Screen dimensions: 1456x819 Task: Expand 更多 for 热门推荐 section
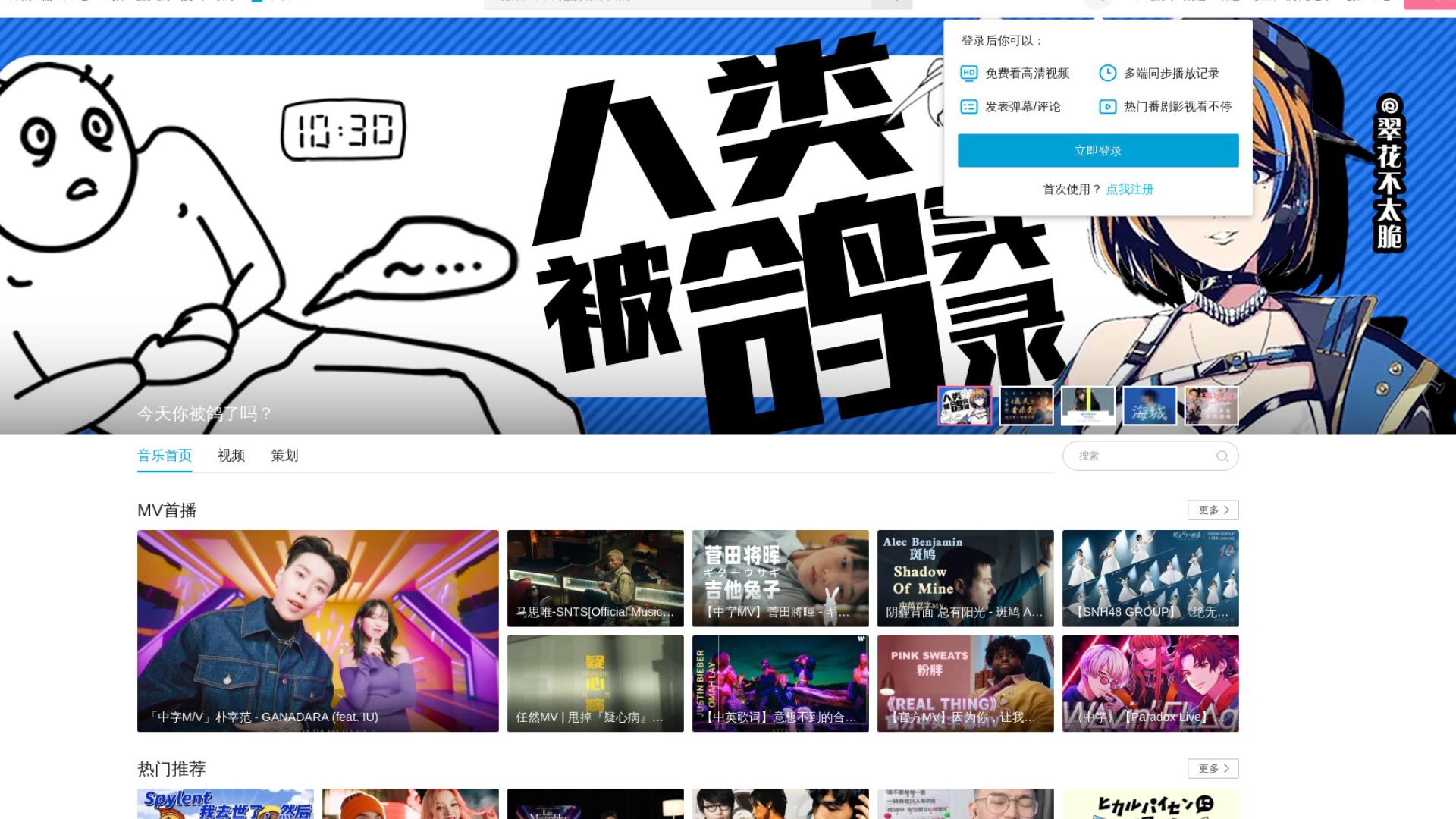click(x=1213, y=769)
